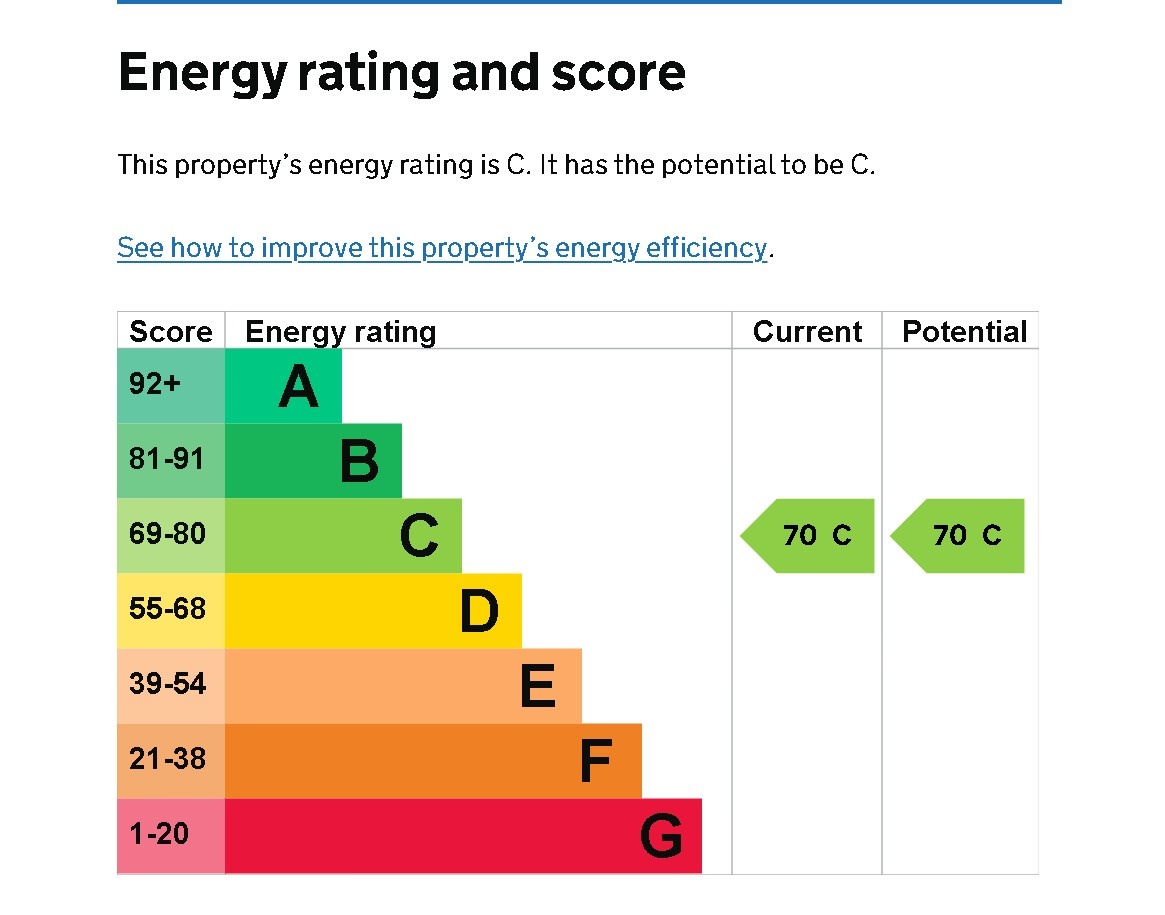This screenshot has height=915, width=1165.
Task: Click the orange E rating bar
Action: click(x=403, y=686)
